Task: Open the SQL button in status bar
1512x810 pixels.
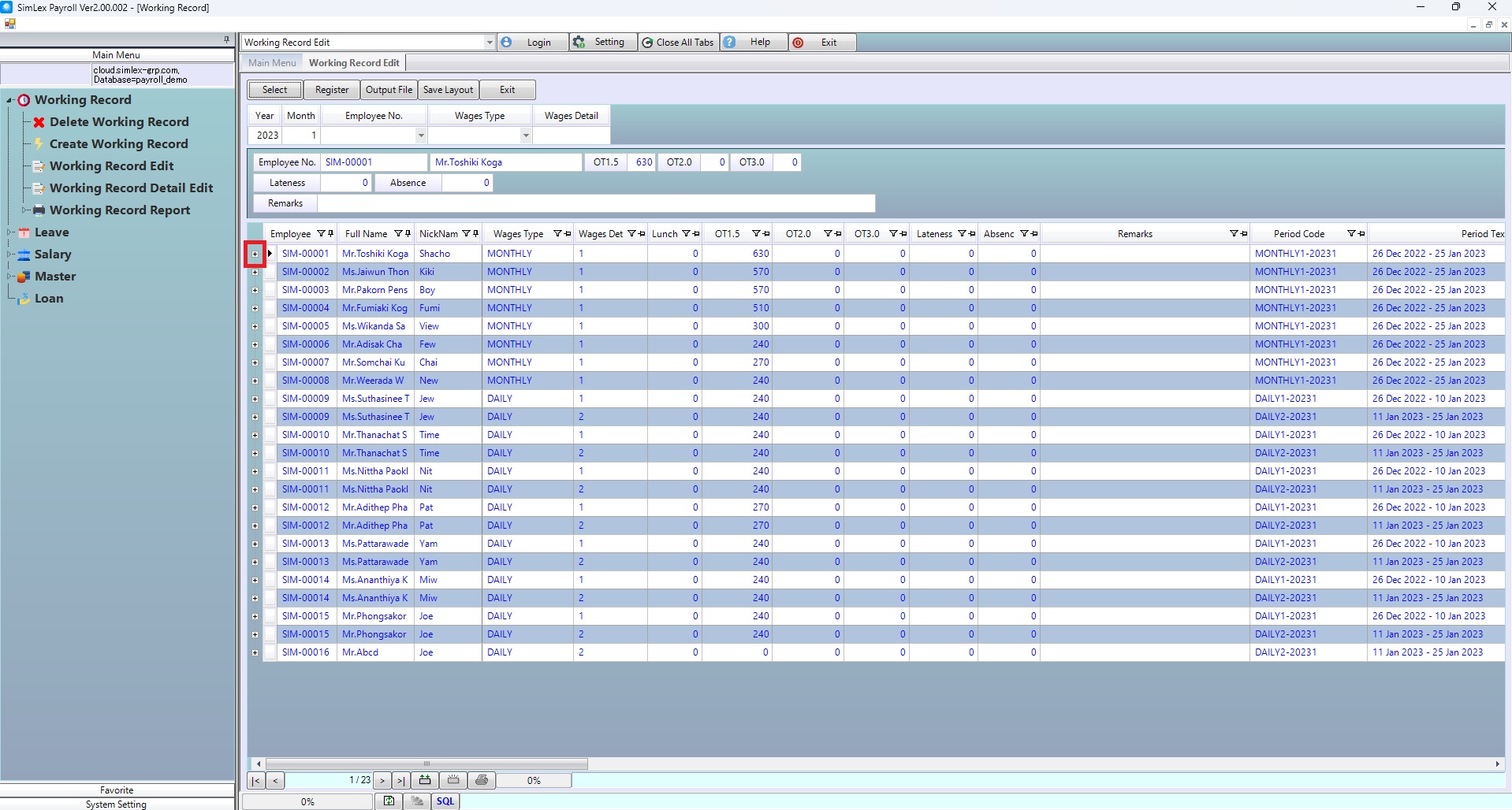Action: [445, 801]
